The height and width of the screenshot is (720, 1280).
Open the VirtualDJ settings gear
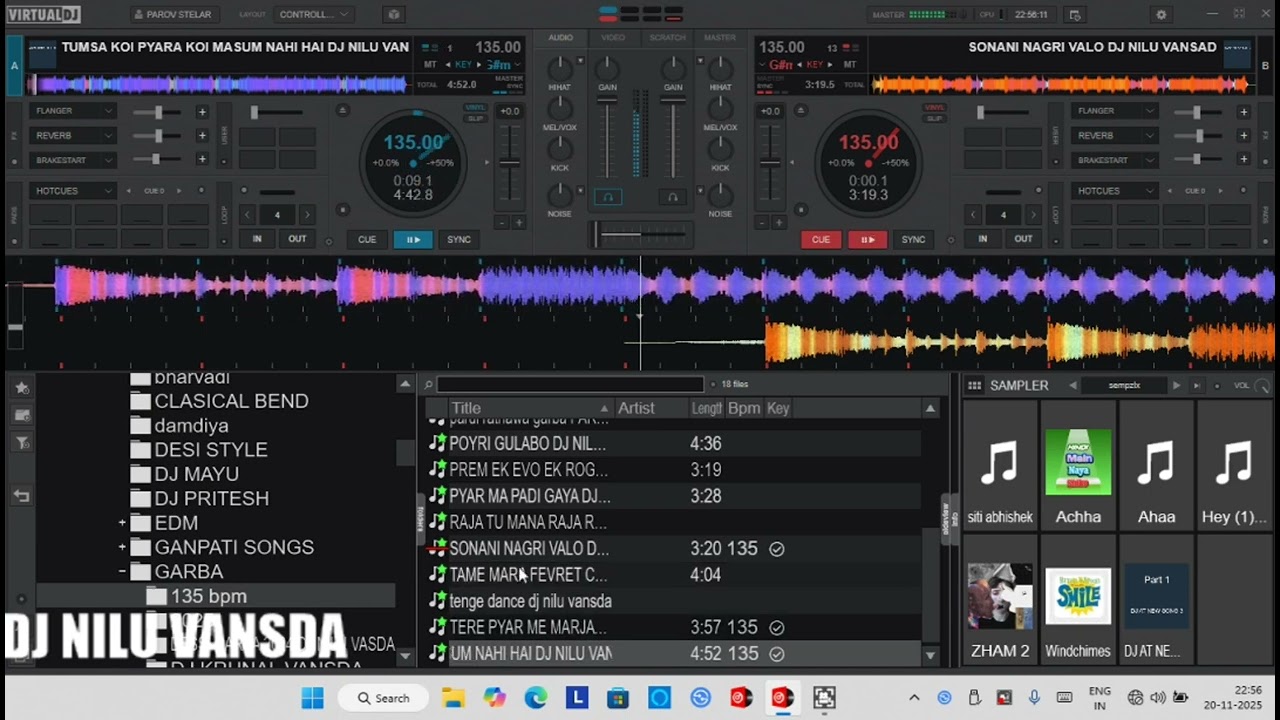1161,15
